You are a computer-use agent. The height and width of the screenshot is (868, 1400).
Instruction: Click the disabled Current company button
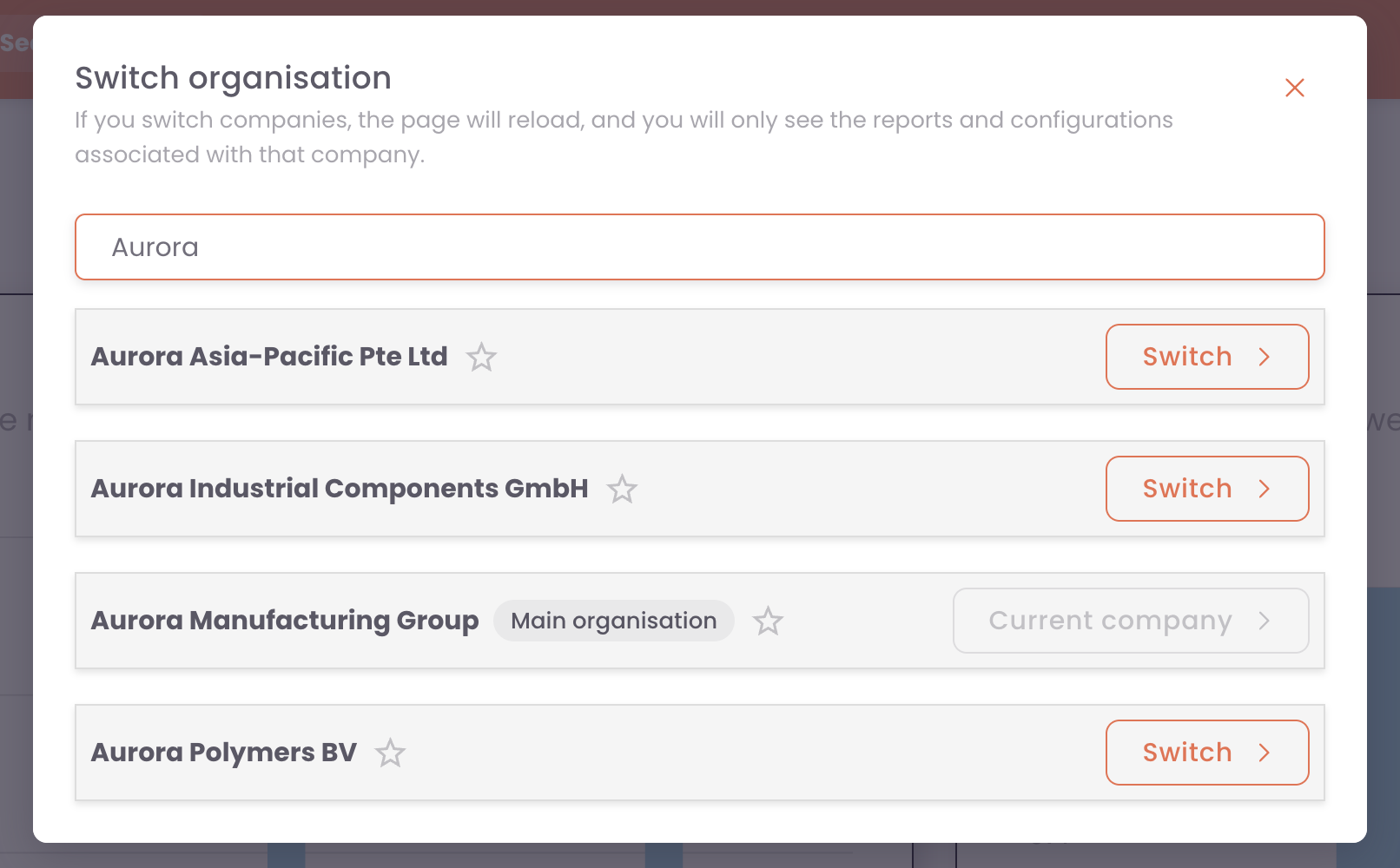1131,621
